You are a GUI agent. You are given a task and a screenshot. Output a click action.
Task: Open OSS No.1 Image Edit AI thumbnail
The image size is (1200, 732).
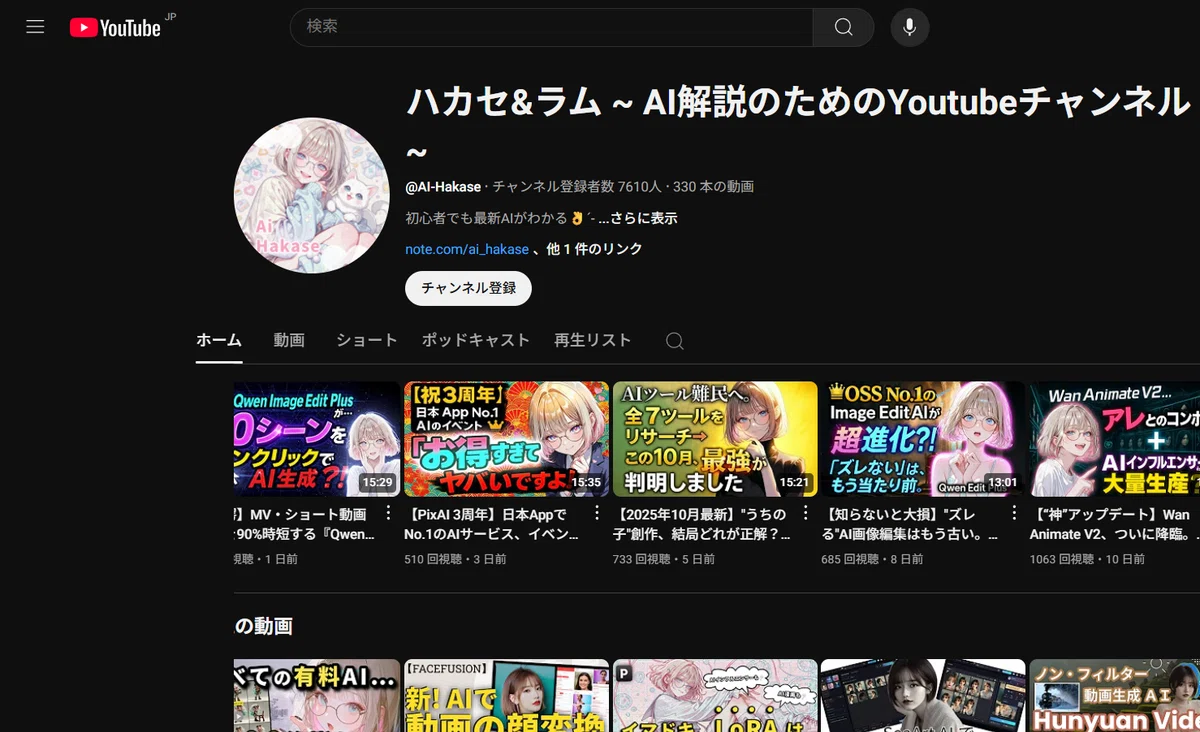(x=923, y=439)
